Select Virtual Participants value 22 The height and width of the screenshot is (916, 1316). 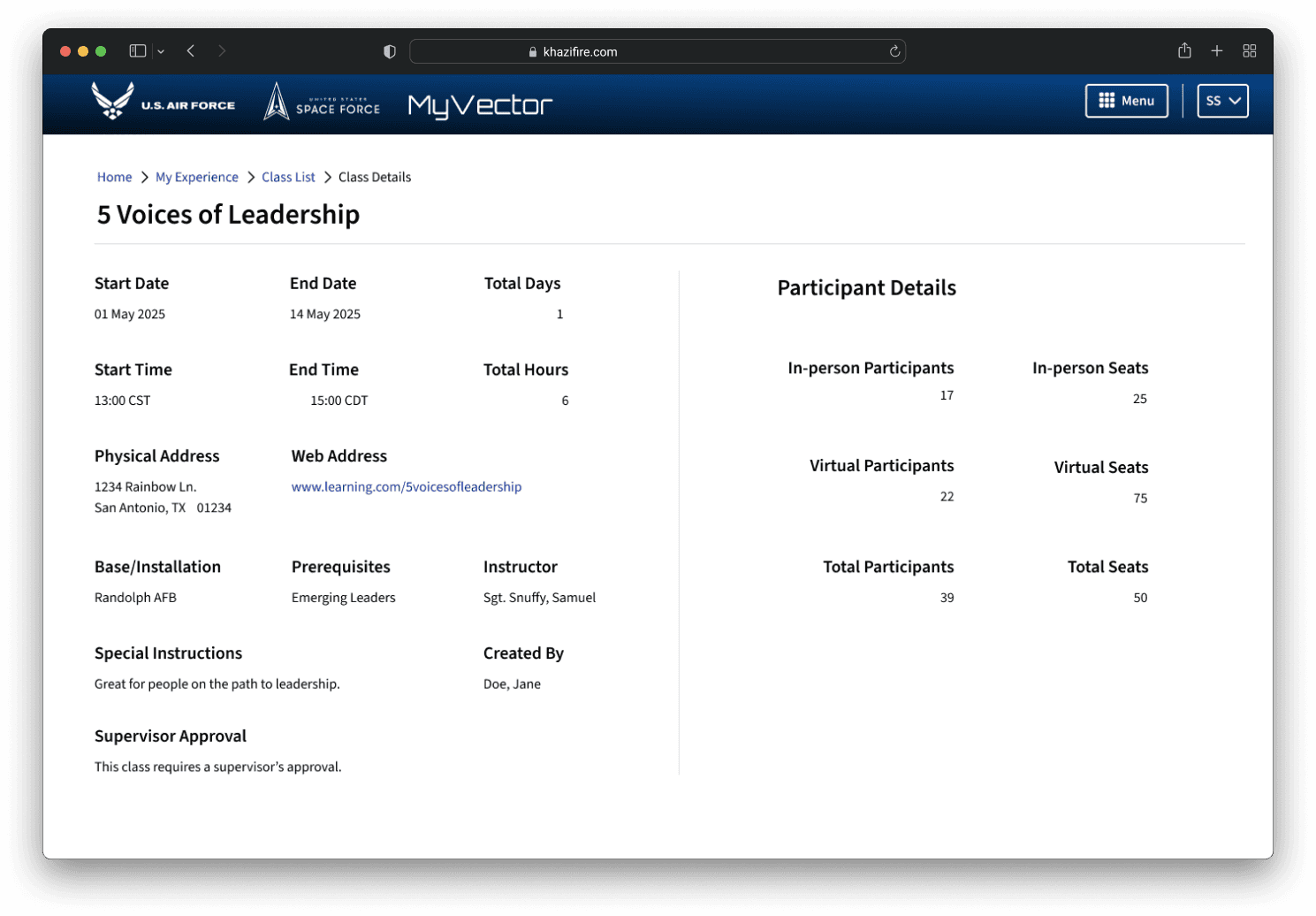pos(947,497)
